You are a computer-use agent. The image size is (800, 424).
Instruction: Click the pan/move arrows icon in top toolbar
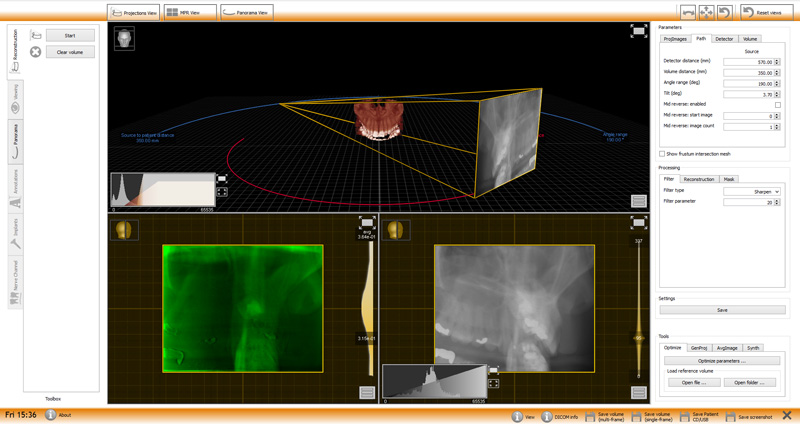[706, 12]
